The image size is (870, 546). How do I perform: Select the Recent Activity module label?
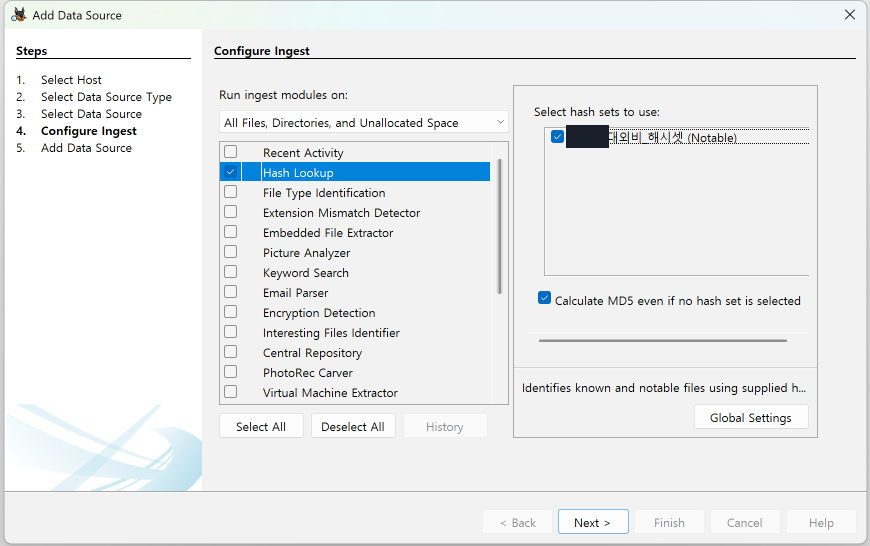point(303,153)
